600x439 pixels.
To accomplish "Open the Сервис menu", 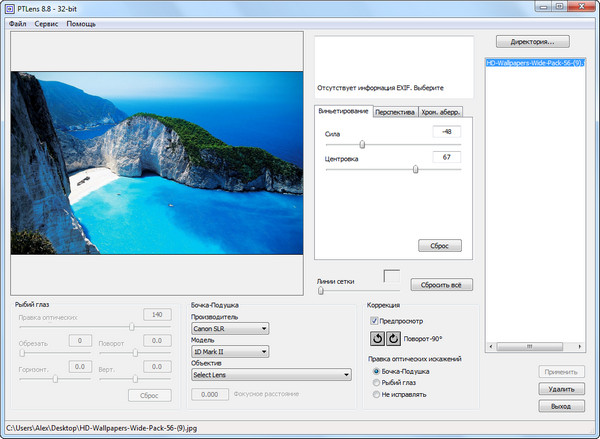I will pos(46,23).
